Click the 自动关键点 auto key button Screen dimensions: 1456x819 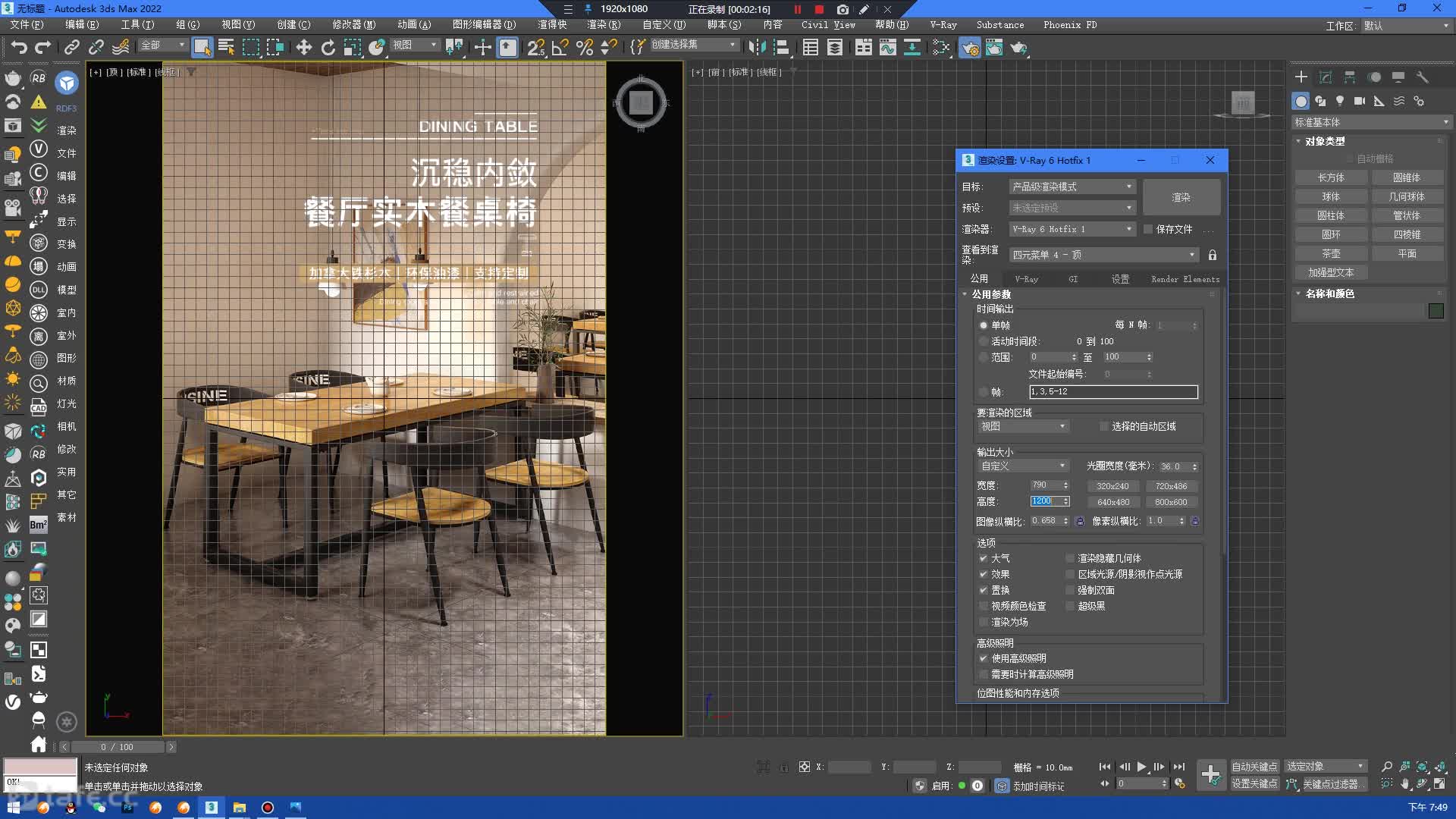pyautogui.click(x=1254, y=767)
